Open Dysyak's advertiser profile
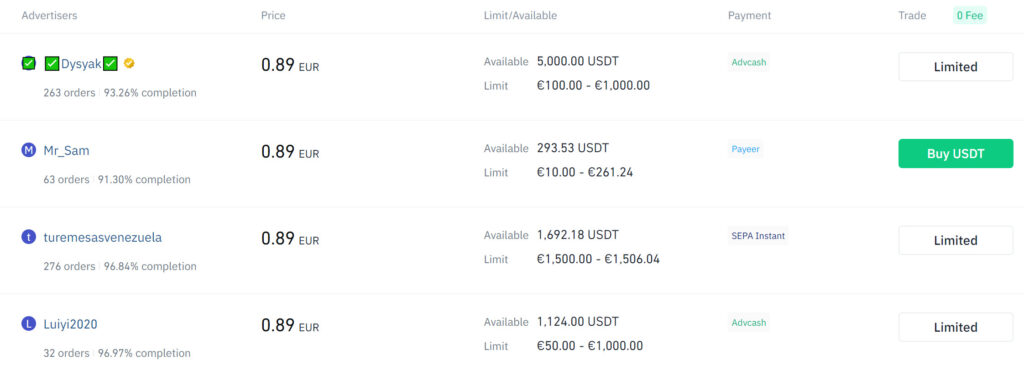 tap(81, 64)
